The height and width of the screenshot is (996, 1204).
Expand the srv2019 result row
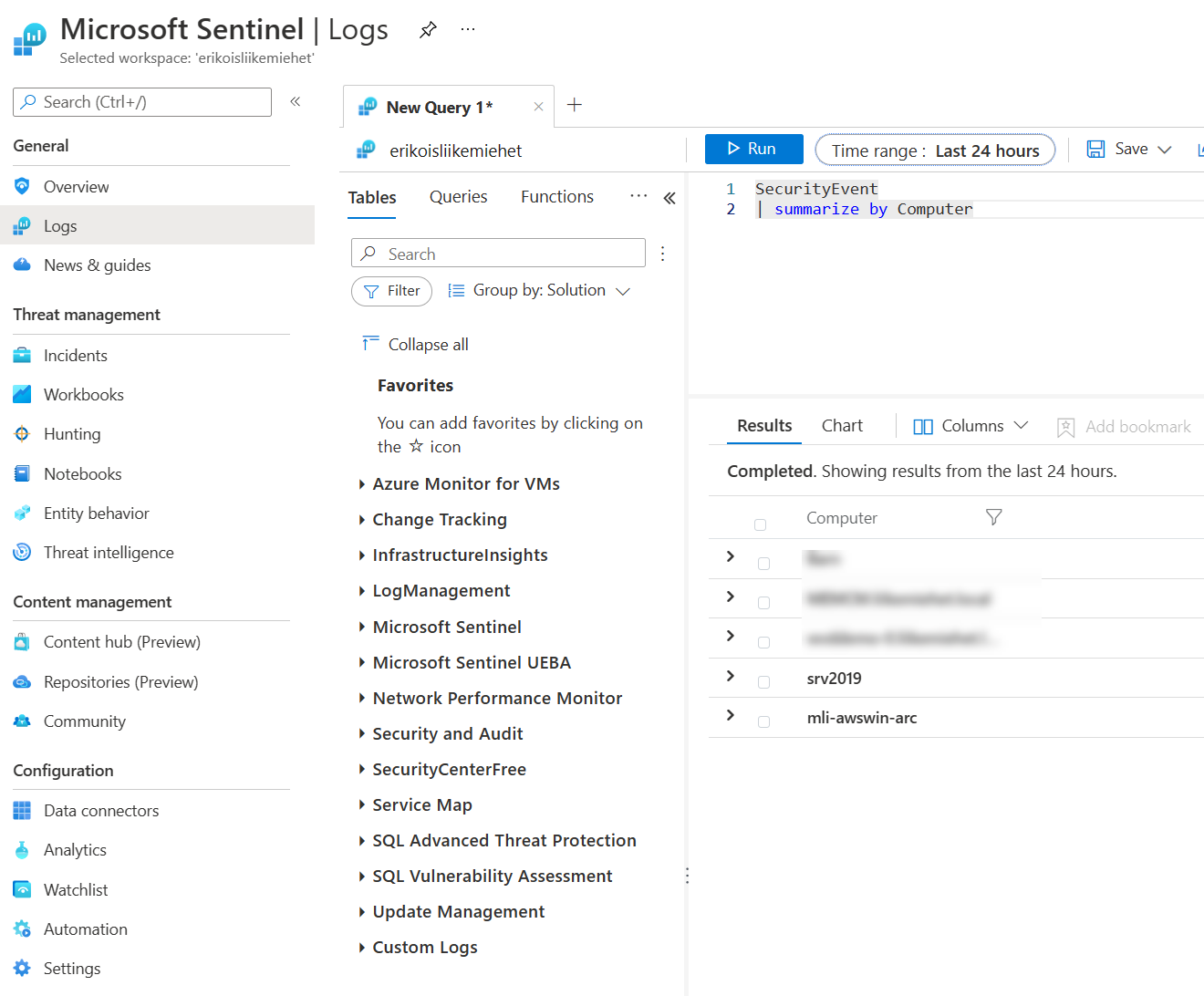(x=729, y=678)
